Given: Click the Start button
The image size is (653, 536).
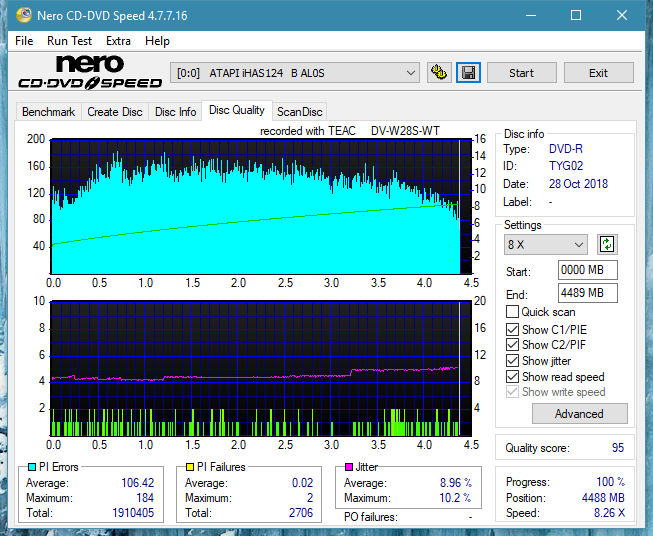Looking at the screenshot, I should [521, 73].
